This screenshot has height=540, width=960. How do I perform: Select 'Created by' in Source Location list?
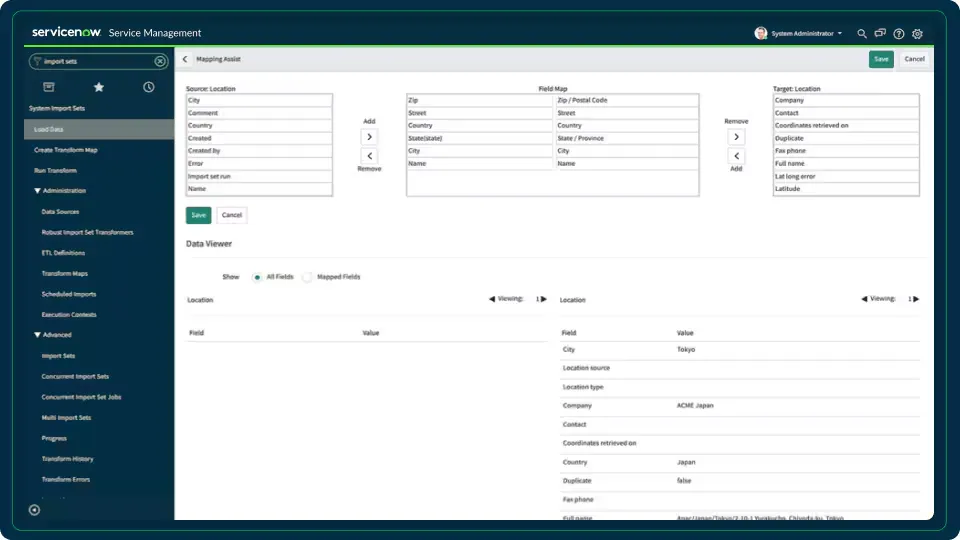(259, 151)
